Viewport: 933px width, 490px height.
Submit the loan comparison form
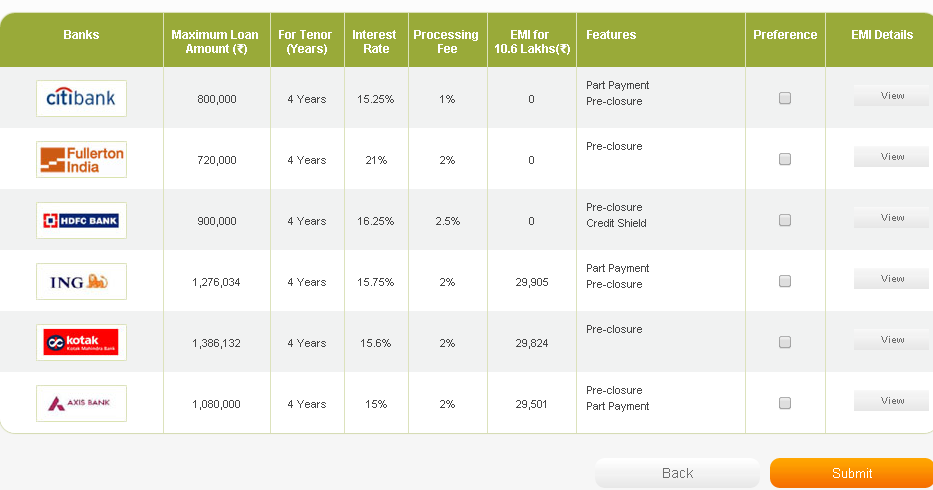coord(851,473)
